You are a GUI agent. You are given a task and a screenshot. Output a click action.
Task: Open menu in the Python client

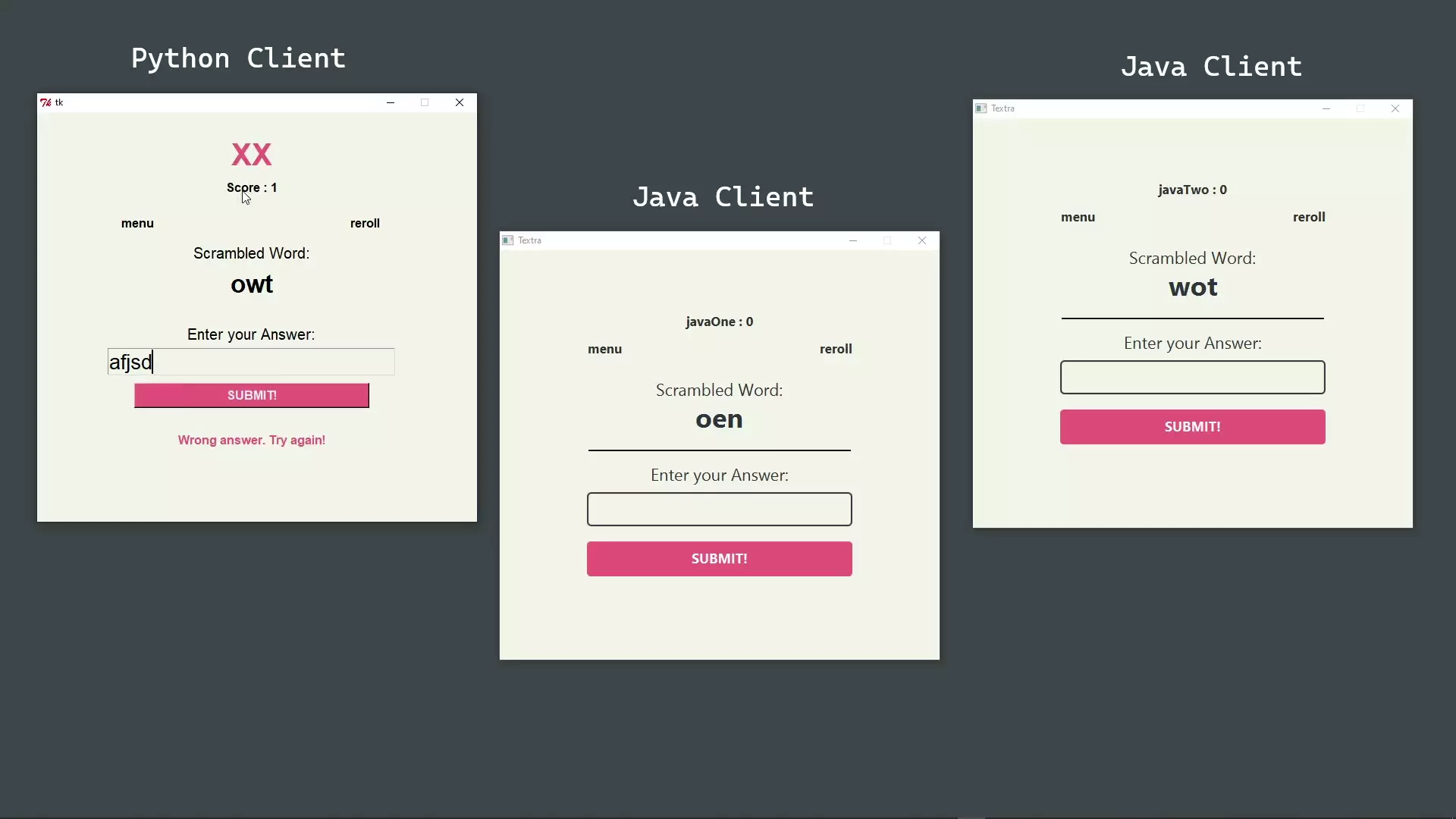click(x=137, y=223)
